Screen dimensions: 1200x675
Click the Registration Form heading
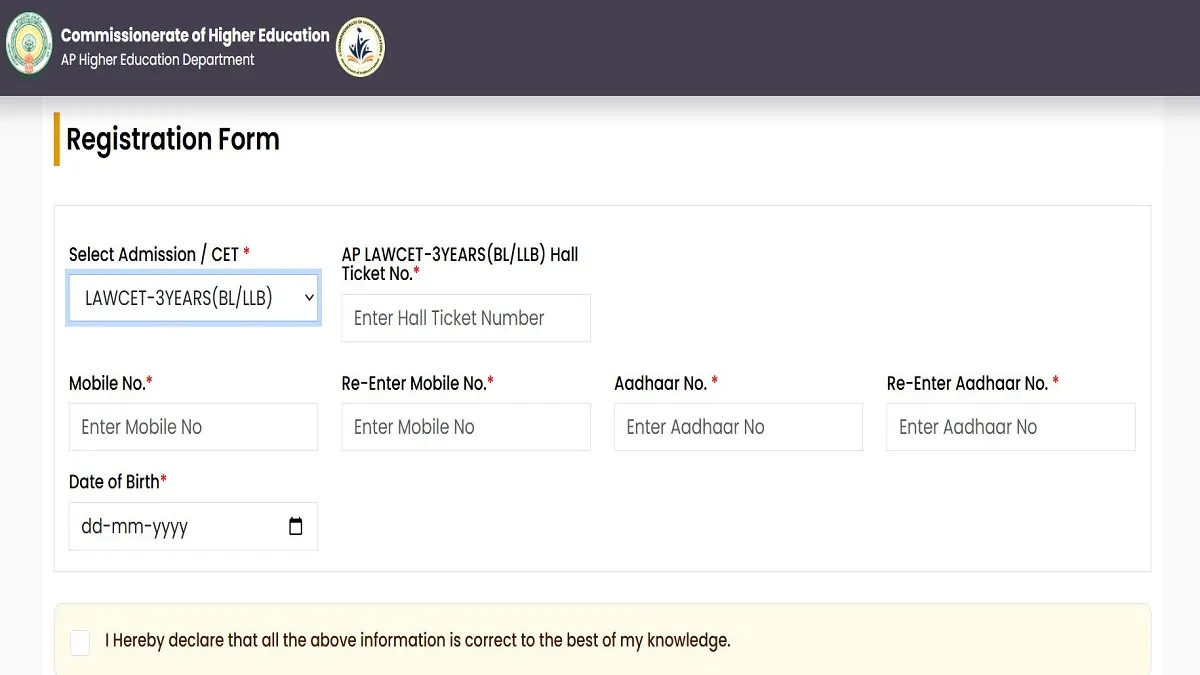point(173,139)
